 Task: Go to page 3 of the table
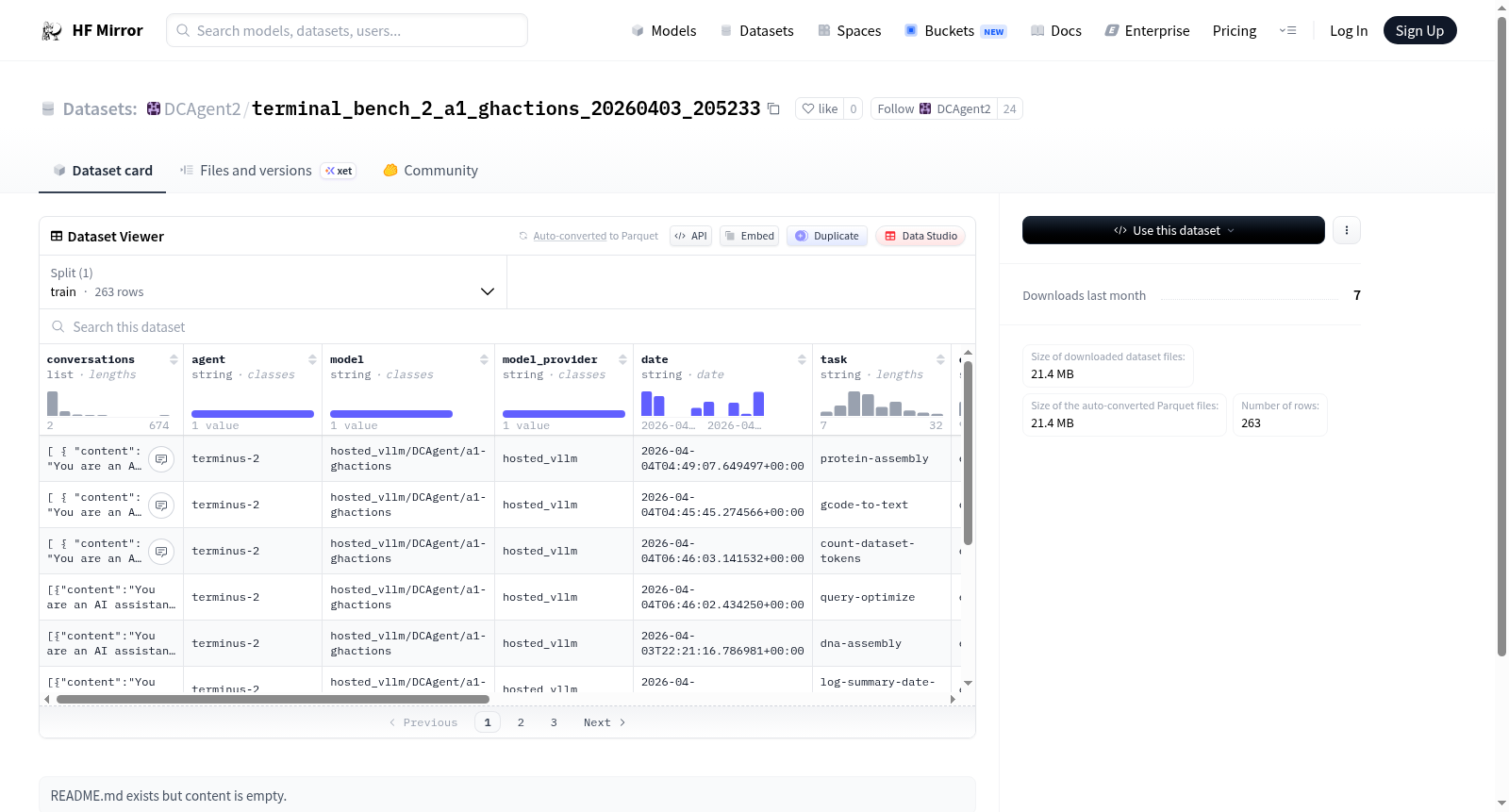click(554, 722)
